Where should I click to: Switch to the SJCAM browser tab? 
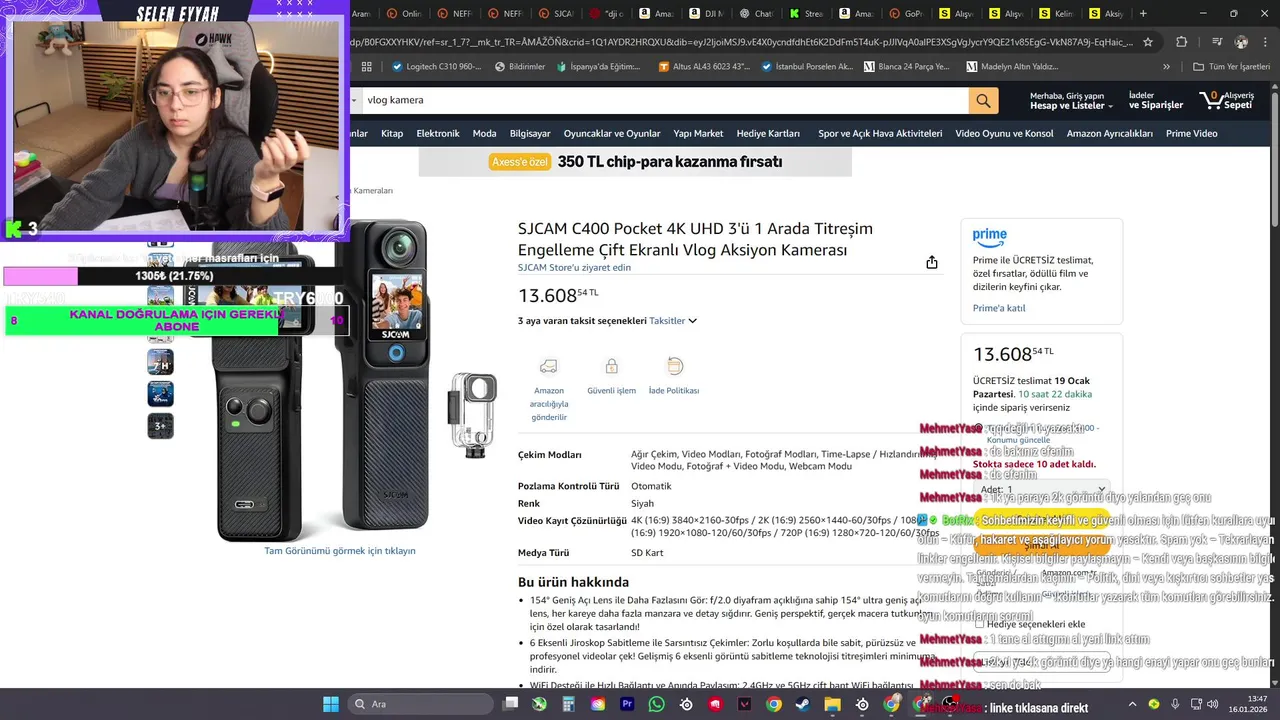[556, 14]
